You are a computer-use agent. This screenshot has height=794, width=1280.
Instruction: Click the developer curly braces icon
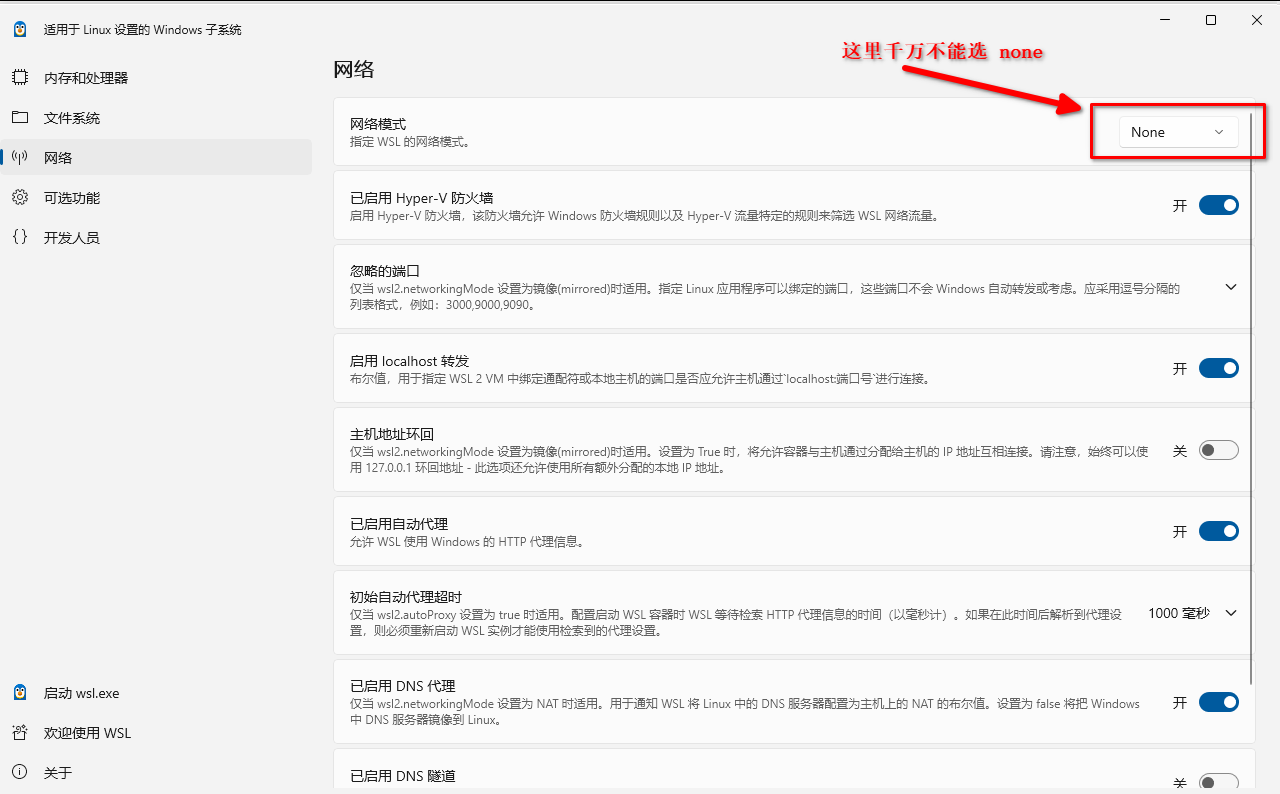click(20, 237)
